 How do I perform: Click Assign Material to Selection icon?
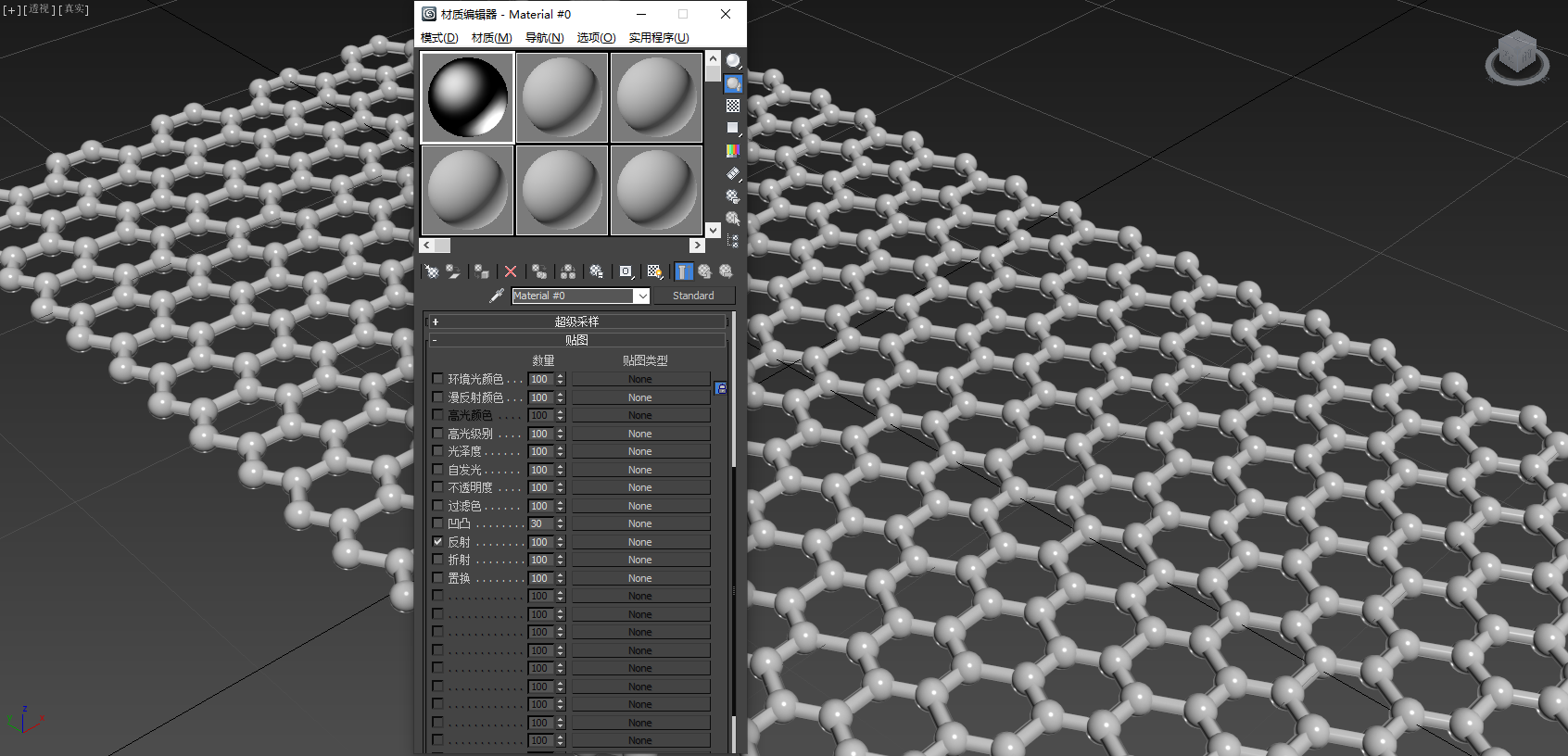pos(482,271)
